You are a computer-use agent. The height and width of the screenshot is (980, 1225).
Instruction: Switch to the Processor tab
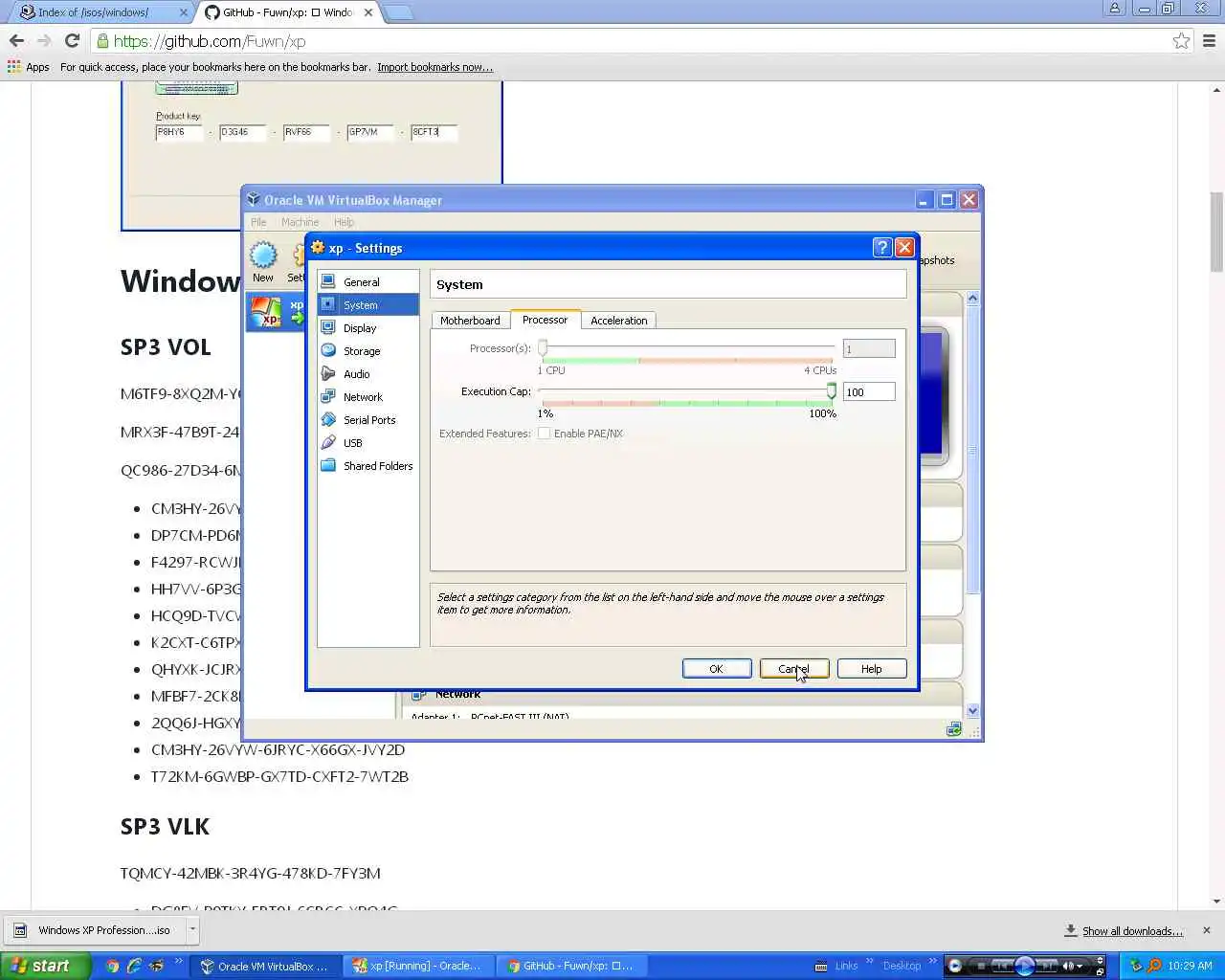(546, 320)
